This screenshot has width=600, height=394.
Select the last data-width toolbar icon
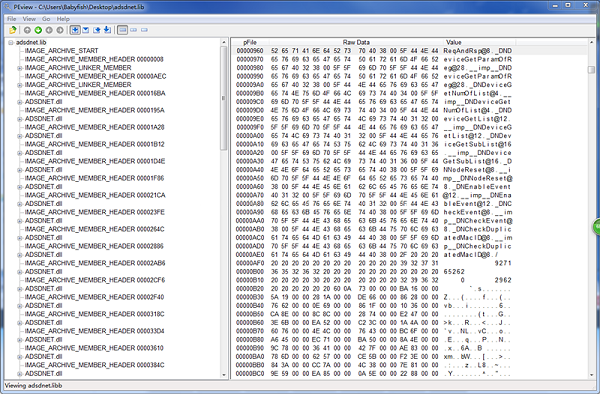point(144,30)
